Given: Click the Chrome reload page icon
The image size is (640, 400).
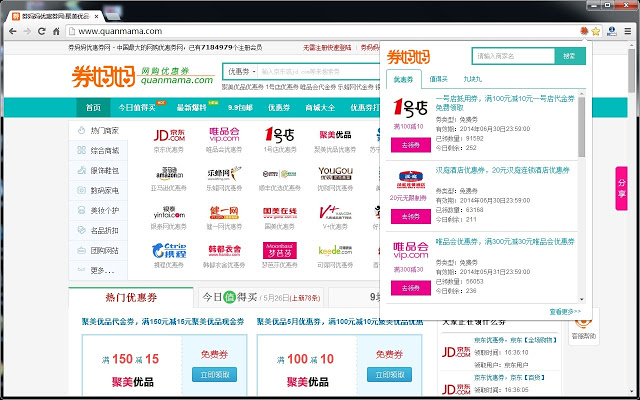Looking at the screenshot, I should [x=40, y=32].
